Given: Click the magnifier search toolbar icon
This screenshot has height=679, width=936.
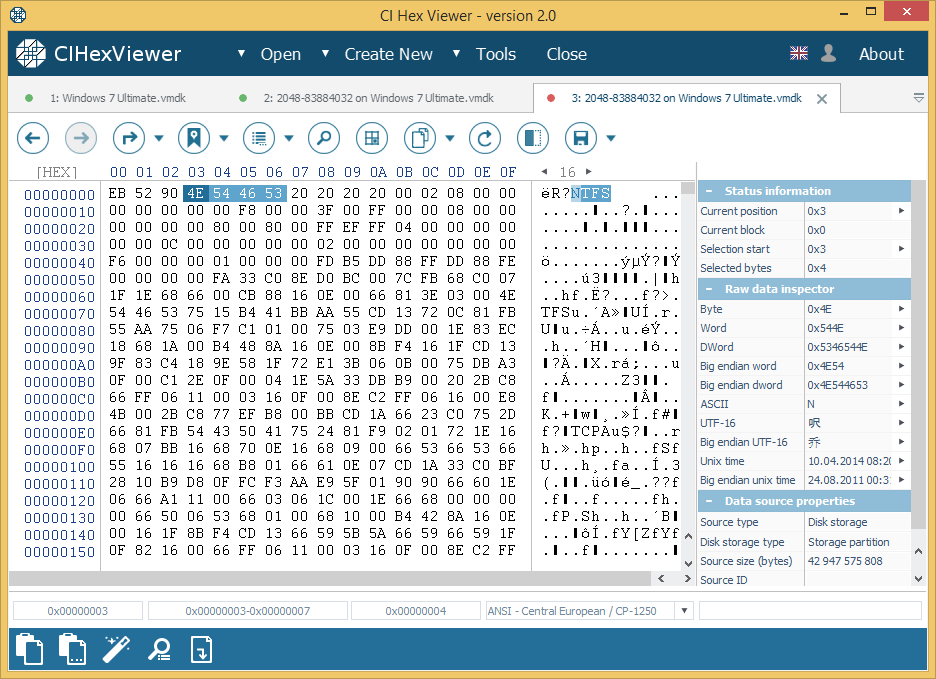Looking at the screenshot, I should click(x=324, y=139).
